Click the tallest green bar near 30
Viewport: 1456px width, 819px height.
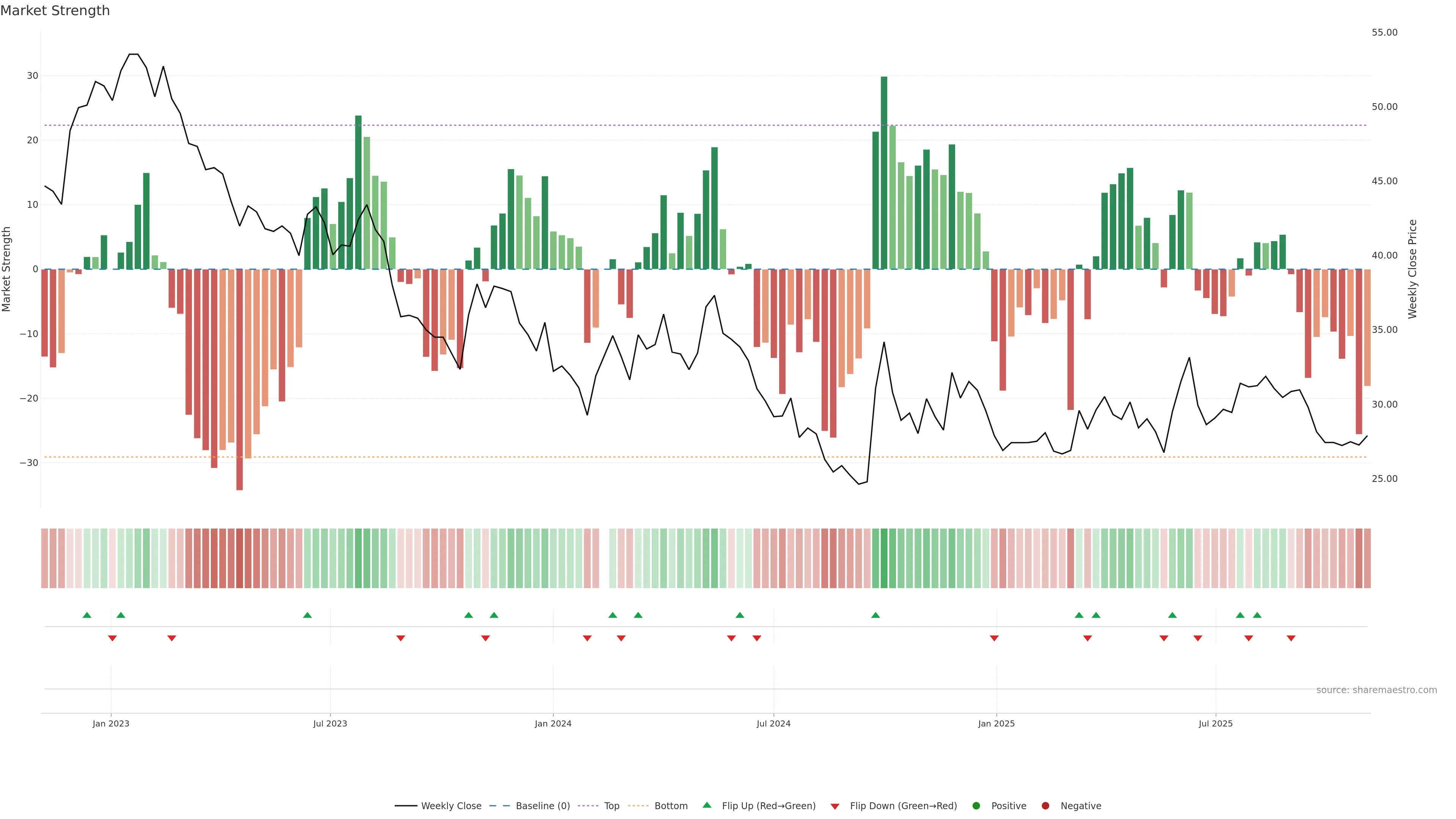pyautogui.click(x=884, y=169)
